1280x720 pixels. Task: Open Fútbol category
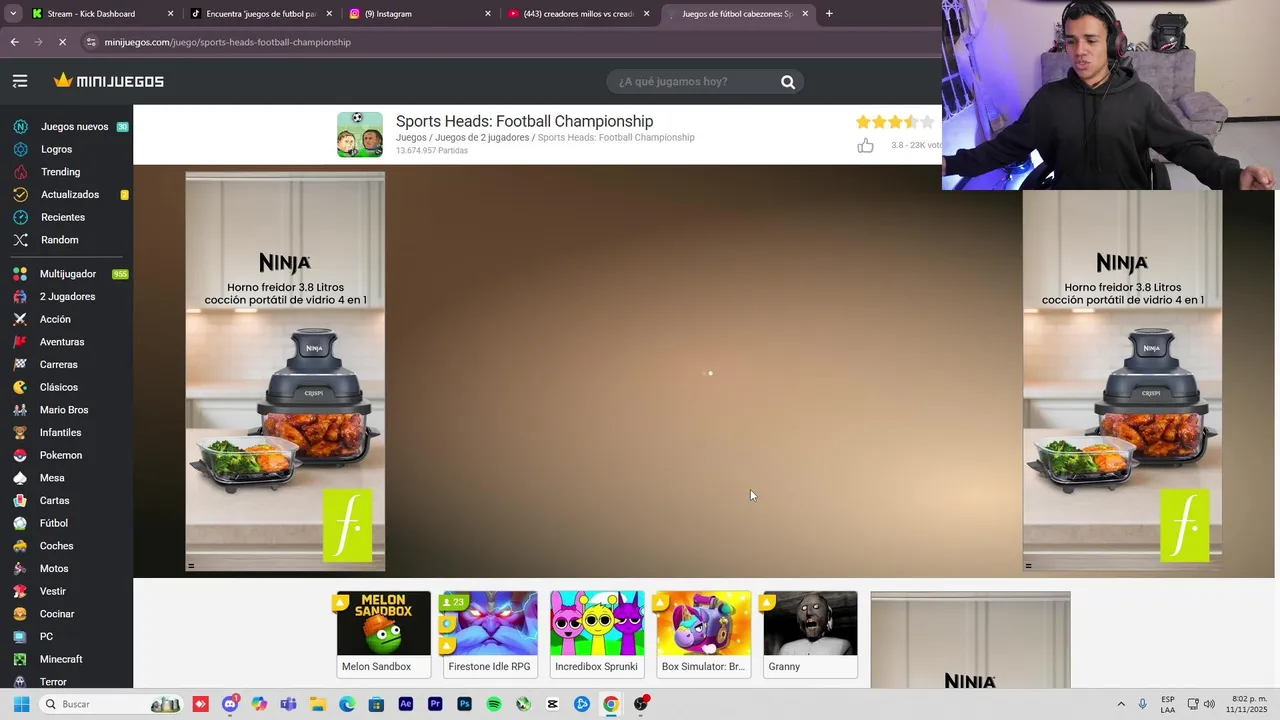(x=53, y=523)
